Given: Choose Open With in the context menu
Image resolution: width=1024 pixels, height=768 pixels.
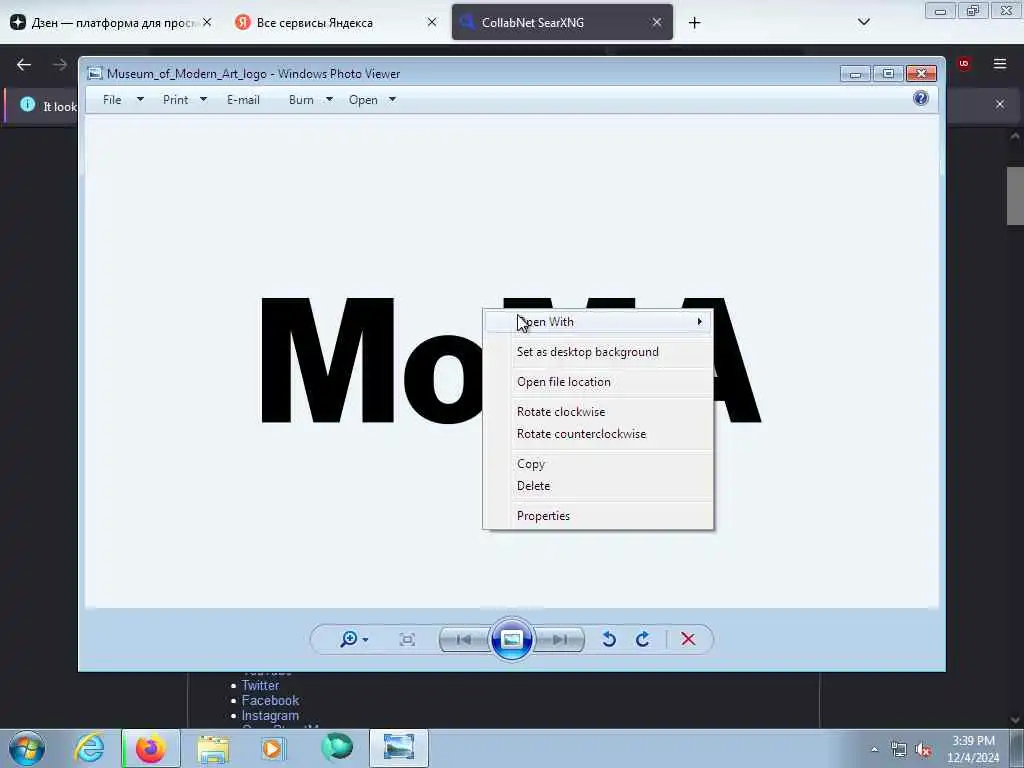Looking at the screenshot, I should [x=598, y=321].
